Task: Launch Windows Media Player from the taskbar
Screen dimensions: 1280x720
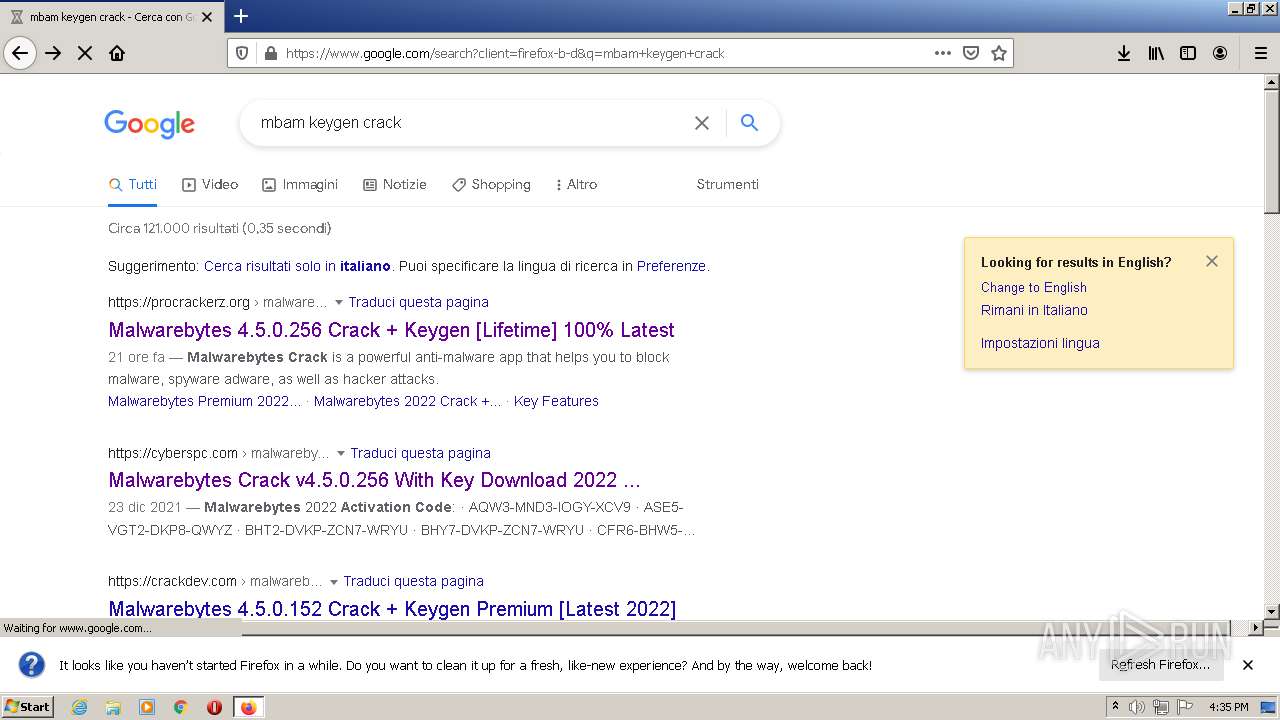Action: (x=147, y=707)
